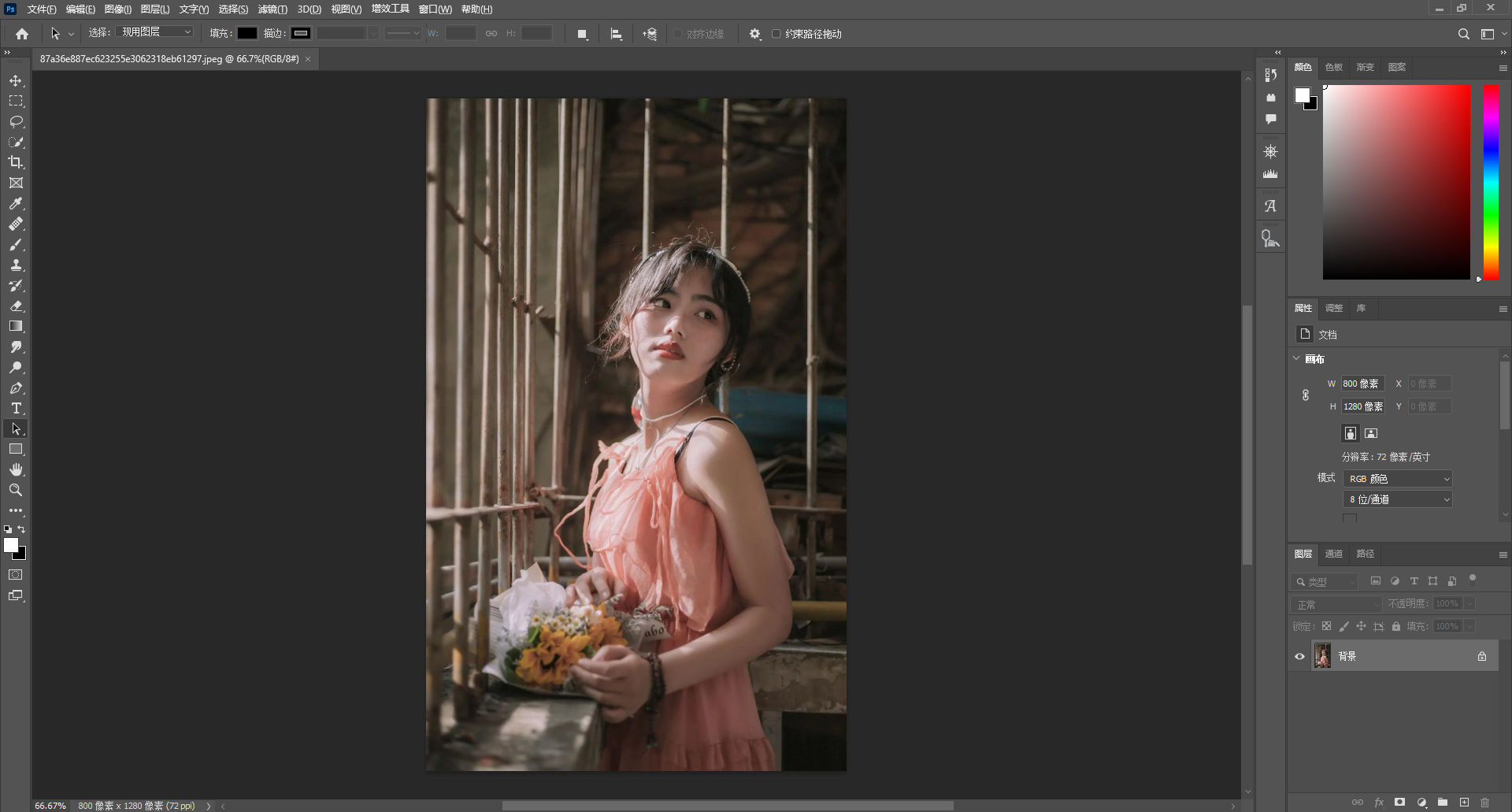This screenshot has height=812, width=1512.
Task: Hide the 背景 layer visibility
Action: (x=1300, y=656)
